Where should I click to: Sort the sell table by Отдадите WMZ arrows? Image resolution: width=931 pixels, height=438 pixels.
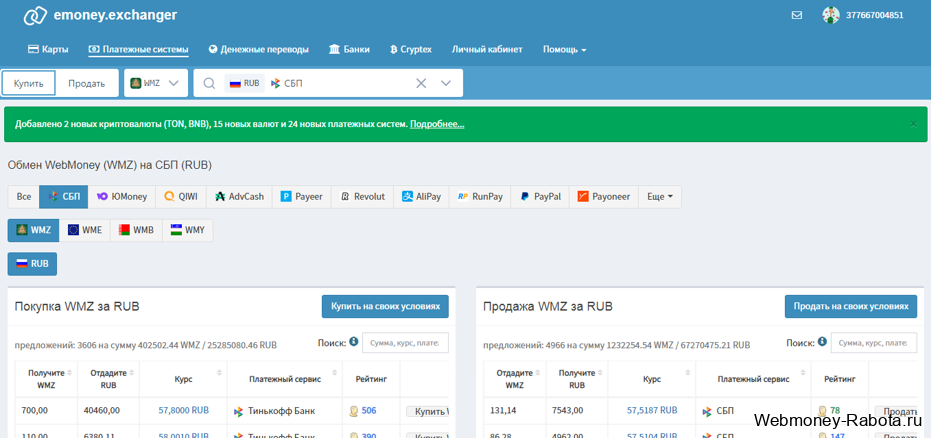coord(539,373)
